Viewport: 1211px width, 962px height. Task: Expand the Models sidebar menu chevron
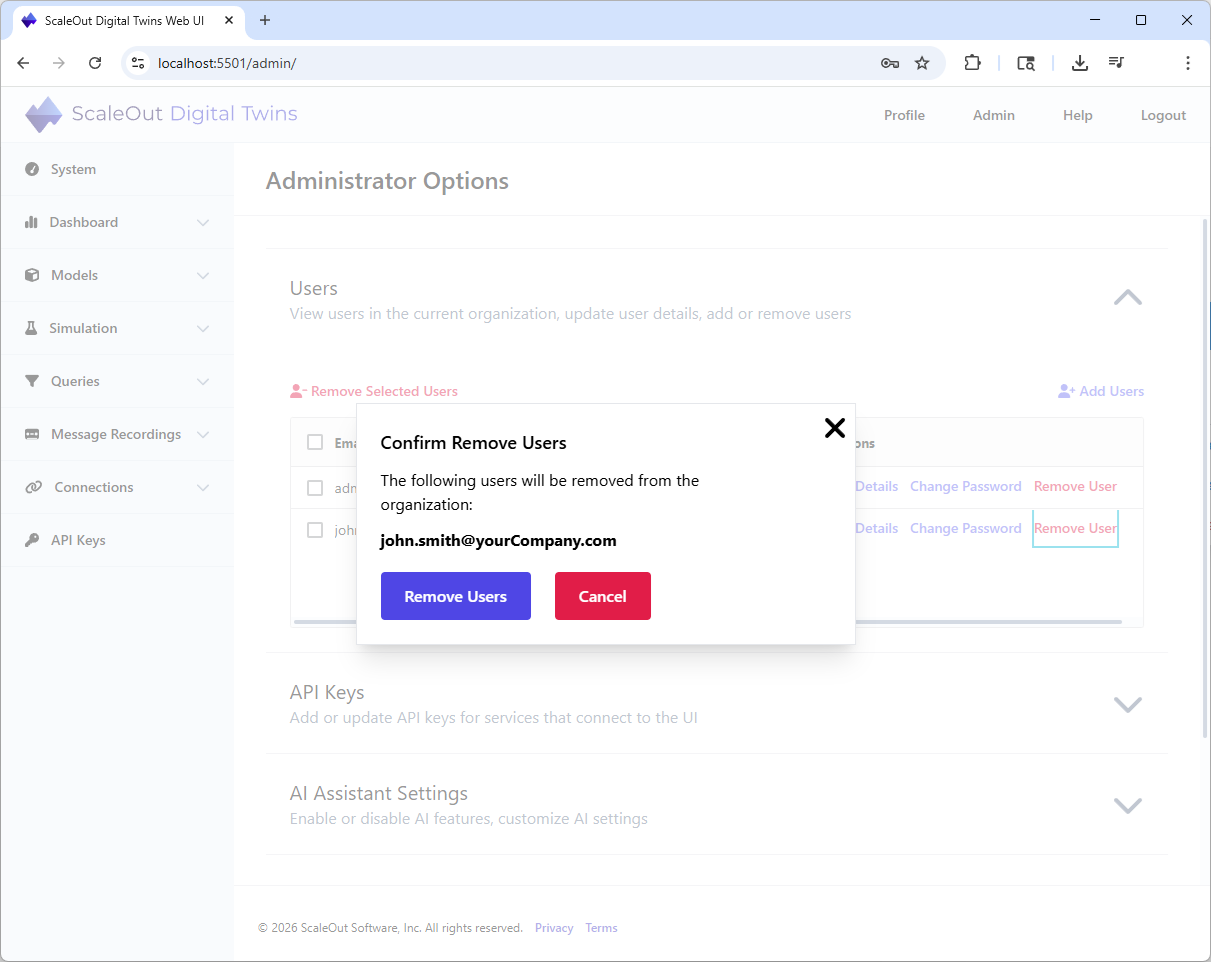[204, 275]
